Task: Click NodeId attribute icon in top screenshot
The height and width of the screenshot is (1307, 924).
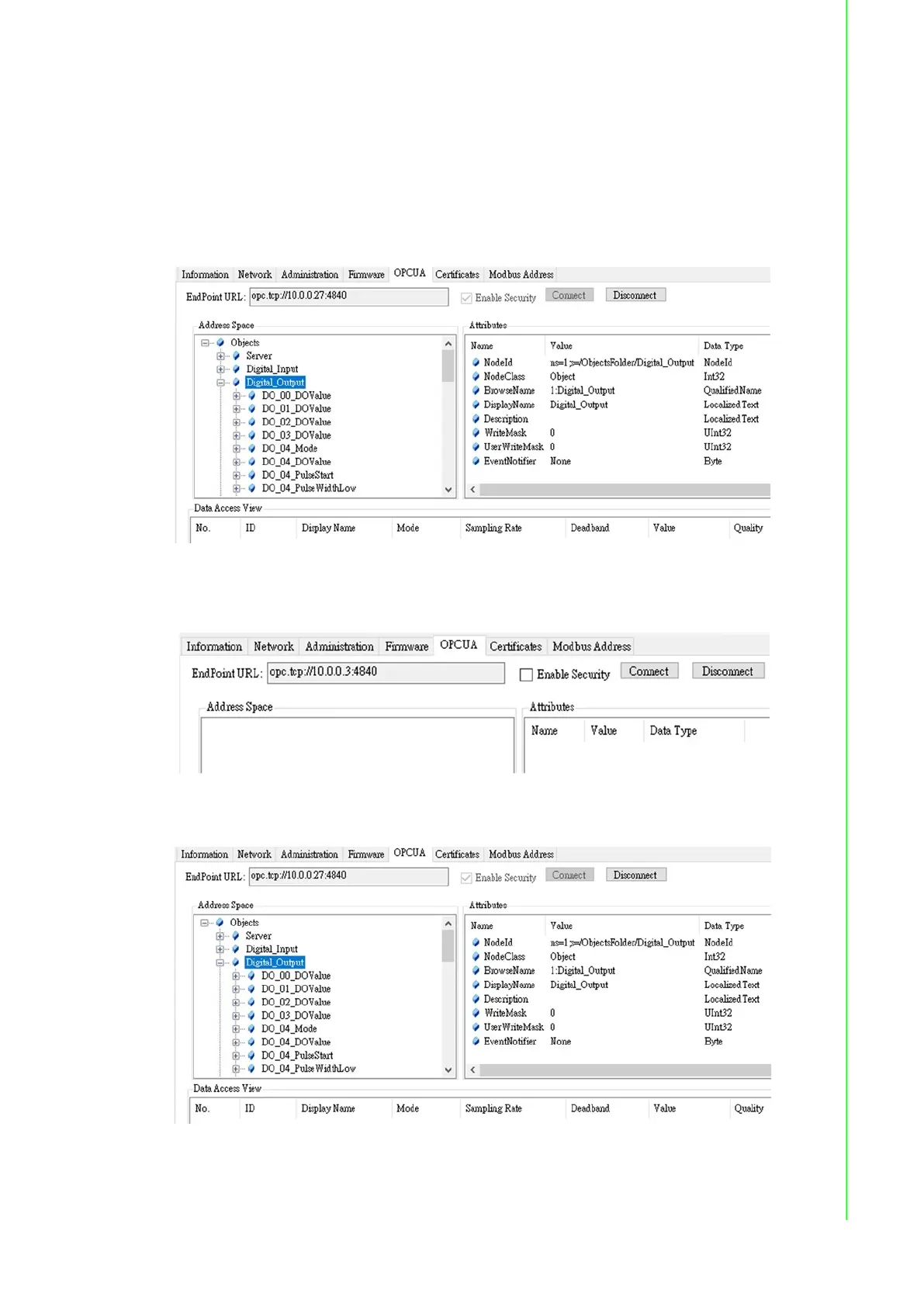Action: click(476, 362)
